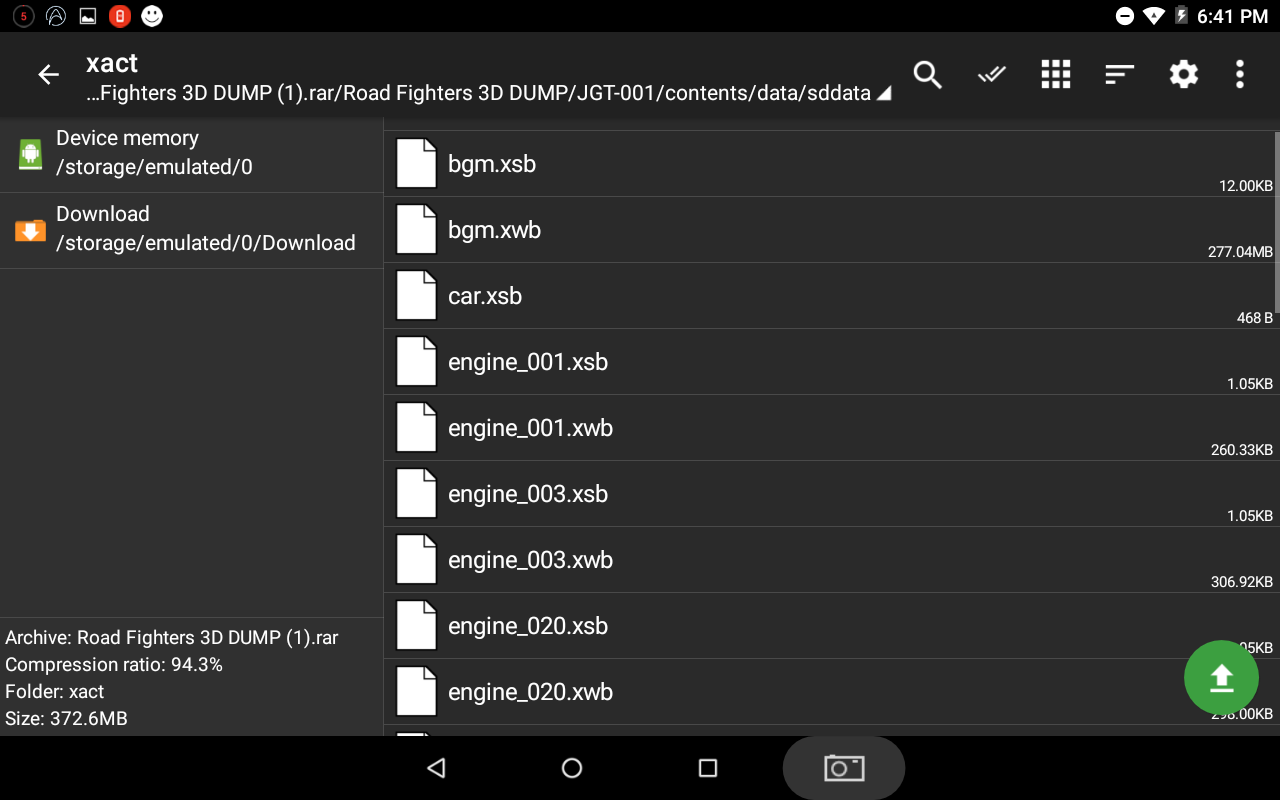Select file bgm.xwb
This screenshot has height=800, width=1280.
(x=830, y=230)
